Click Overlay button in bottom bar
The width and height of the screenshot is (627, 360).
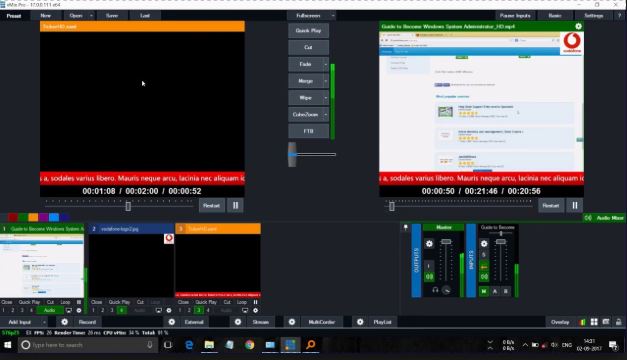coord(560,322)
